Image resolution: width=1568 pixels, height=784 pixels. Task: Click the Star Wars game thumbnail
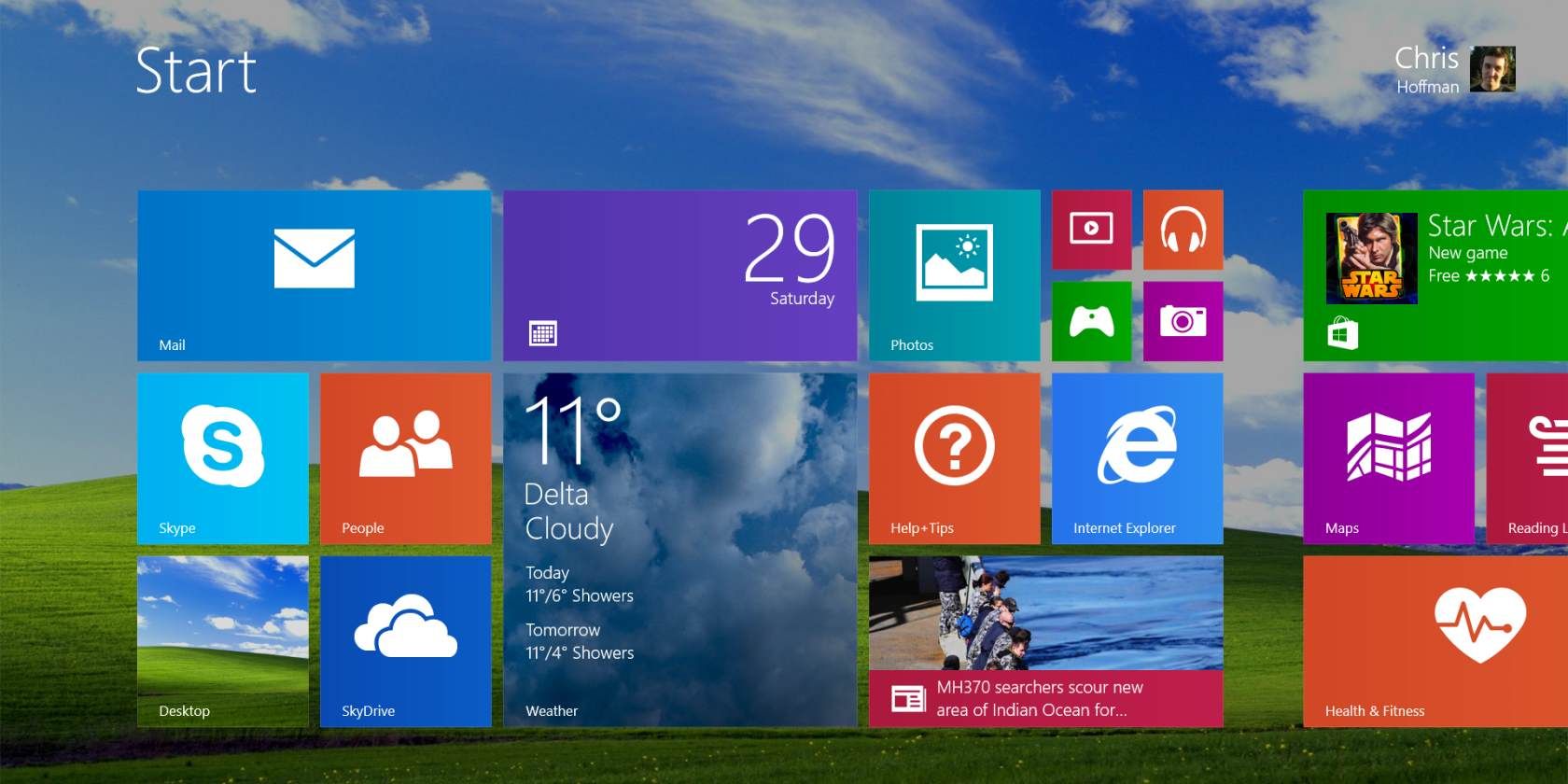(x=1372, y=259)
